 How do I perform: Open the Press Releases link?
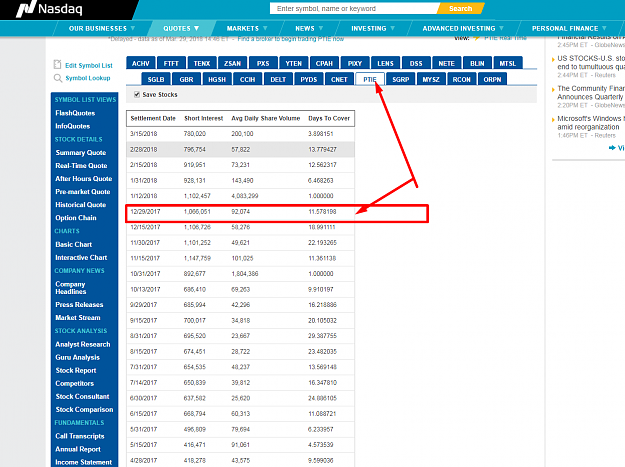click(79, 305)
